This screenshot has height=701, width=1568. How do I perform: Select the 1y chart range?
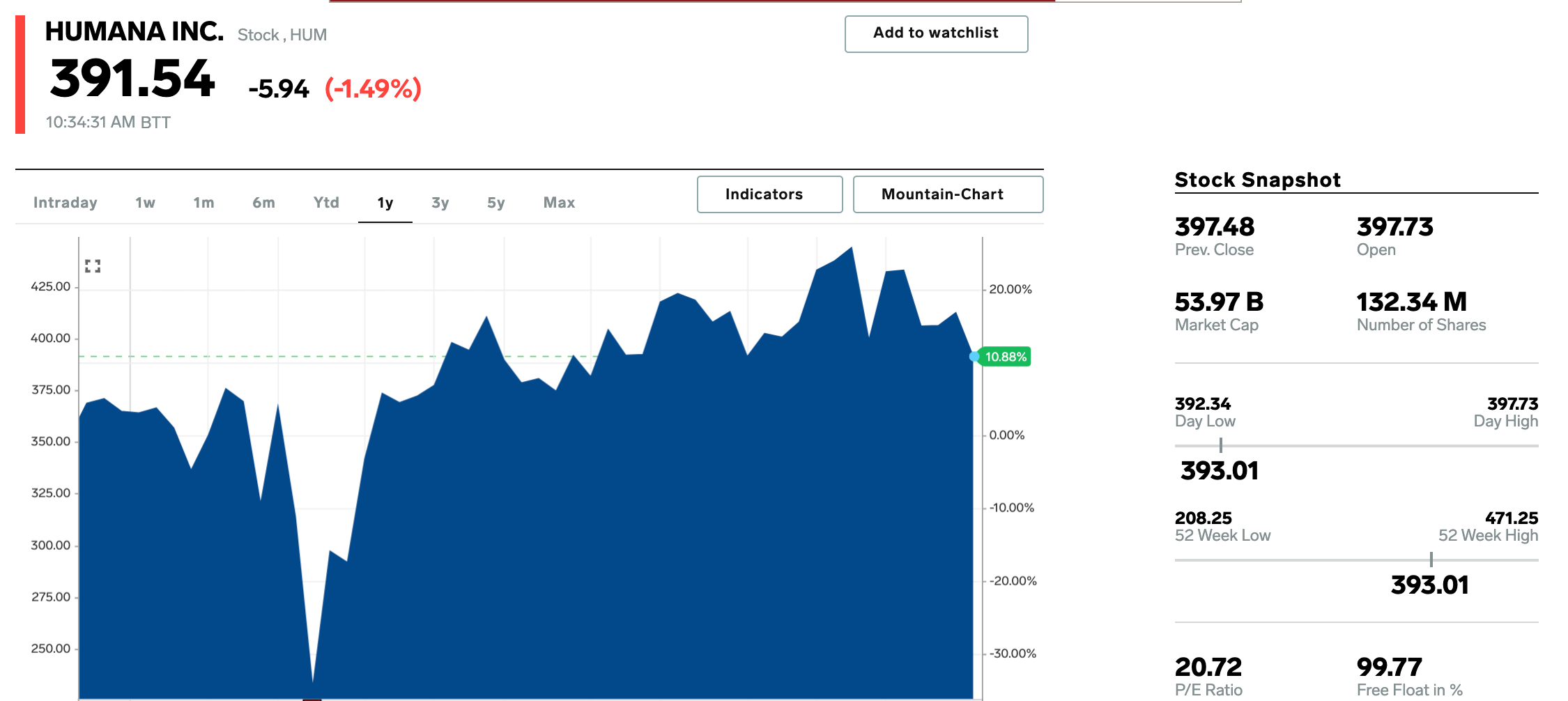(385, 203)
